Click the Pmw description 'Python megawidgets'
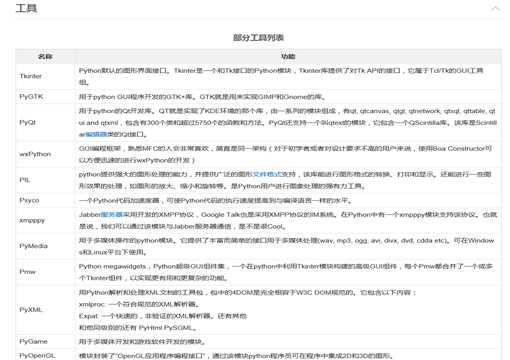This screenshot has width=510, height=360. (x=286, y=272)
